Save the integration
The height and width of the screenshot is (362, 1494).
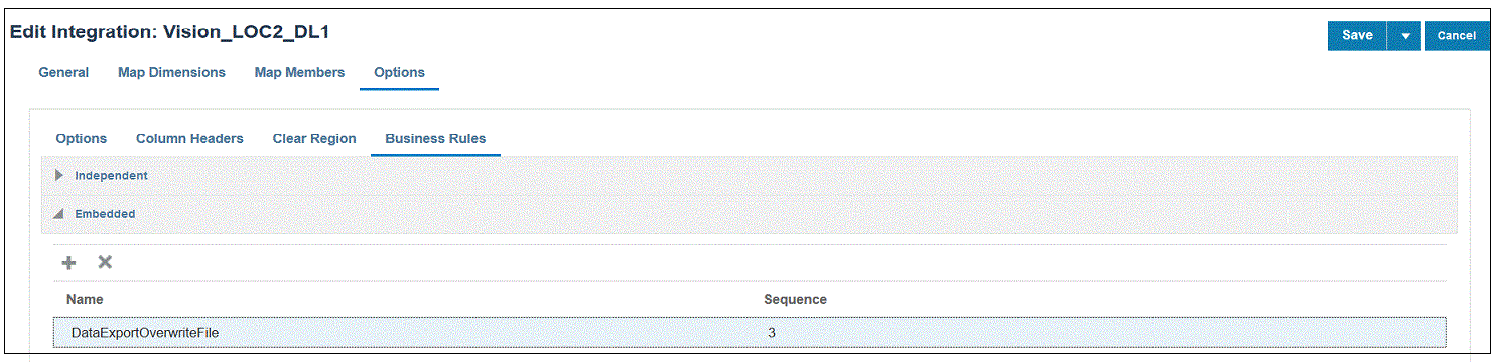pyautogui.click(x=1357, y=35)
